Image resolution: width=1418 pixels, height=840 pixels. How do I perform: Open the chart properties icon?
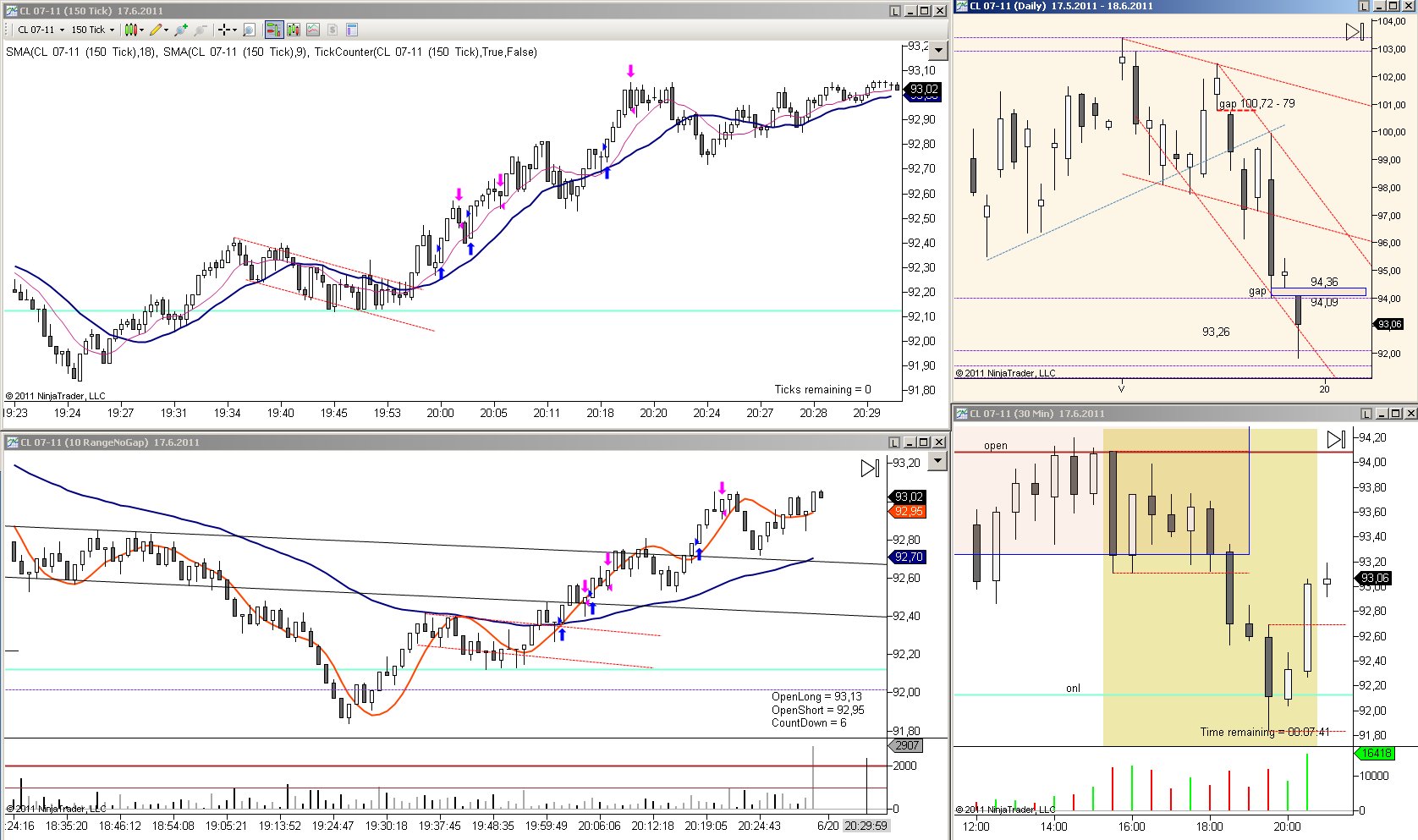pyautogui.click(x=352, y=30)
